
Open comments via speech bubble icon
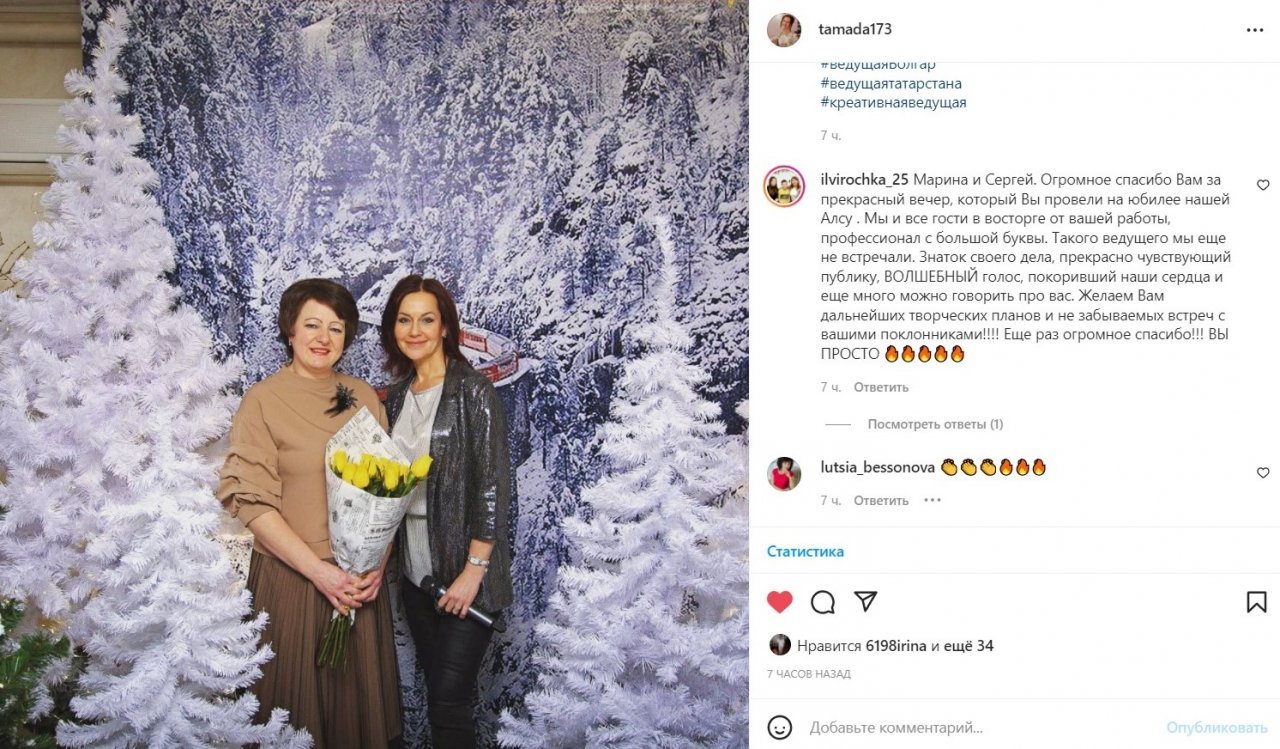(823, 602)
